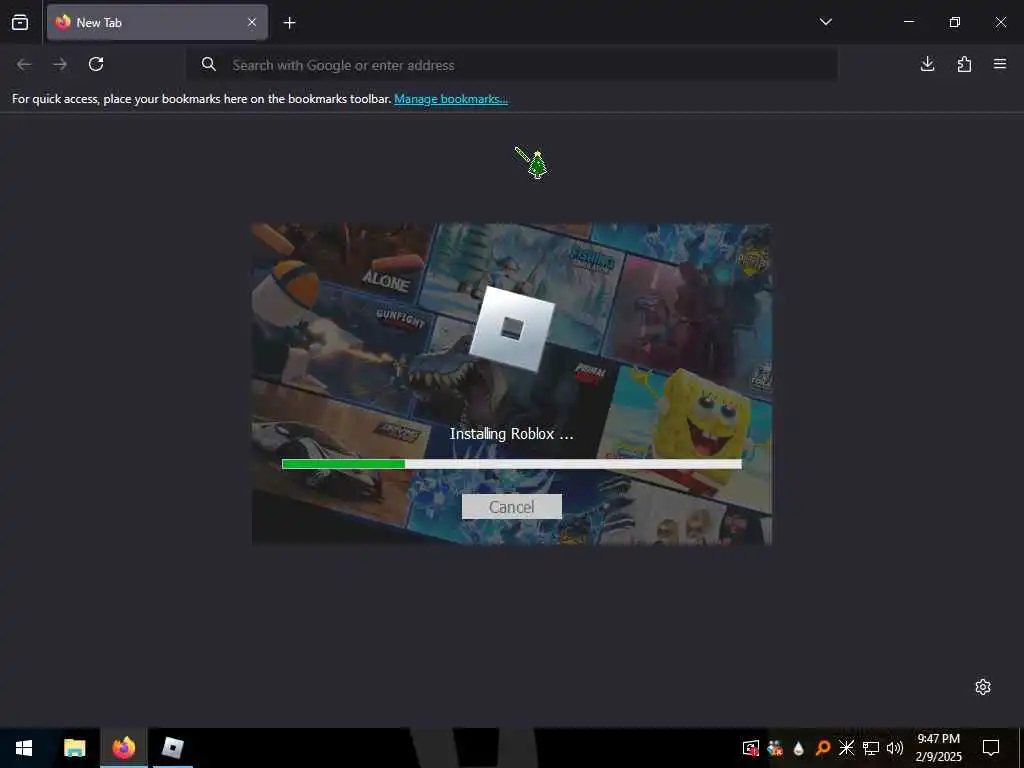Screen dimensions: 1024x768
Task: Open the Firefox downloads panel
Action: (927, 64)
